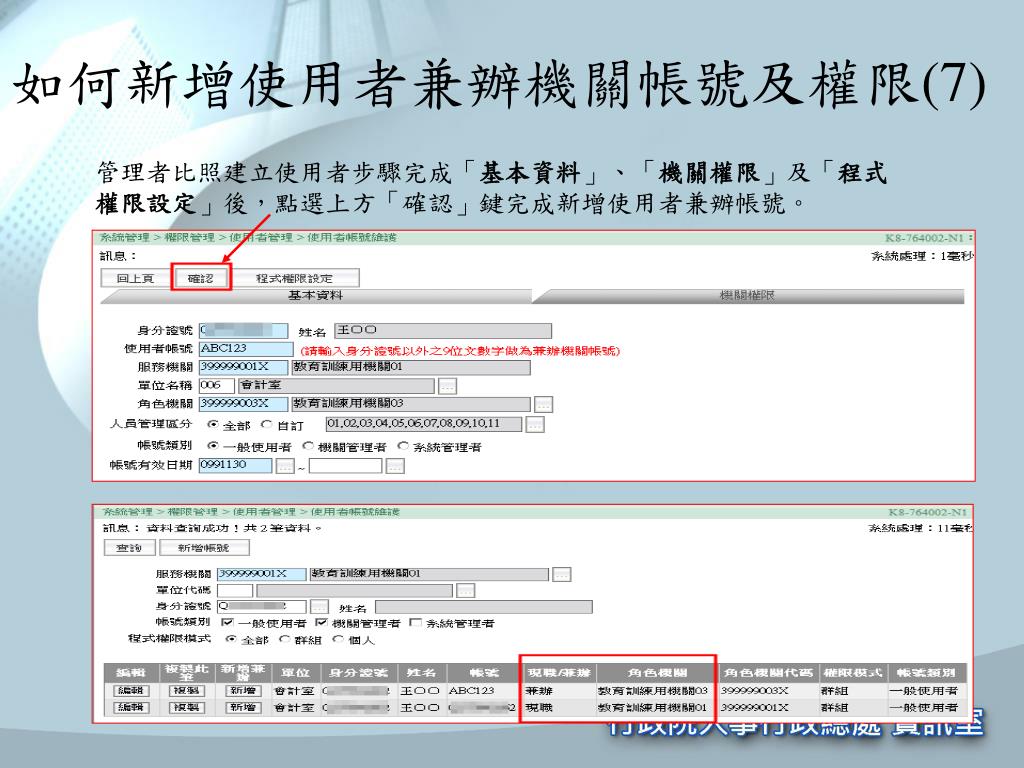Open lookup beside 教育訓練用機關01 in query panel

[562, 575]
